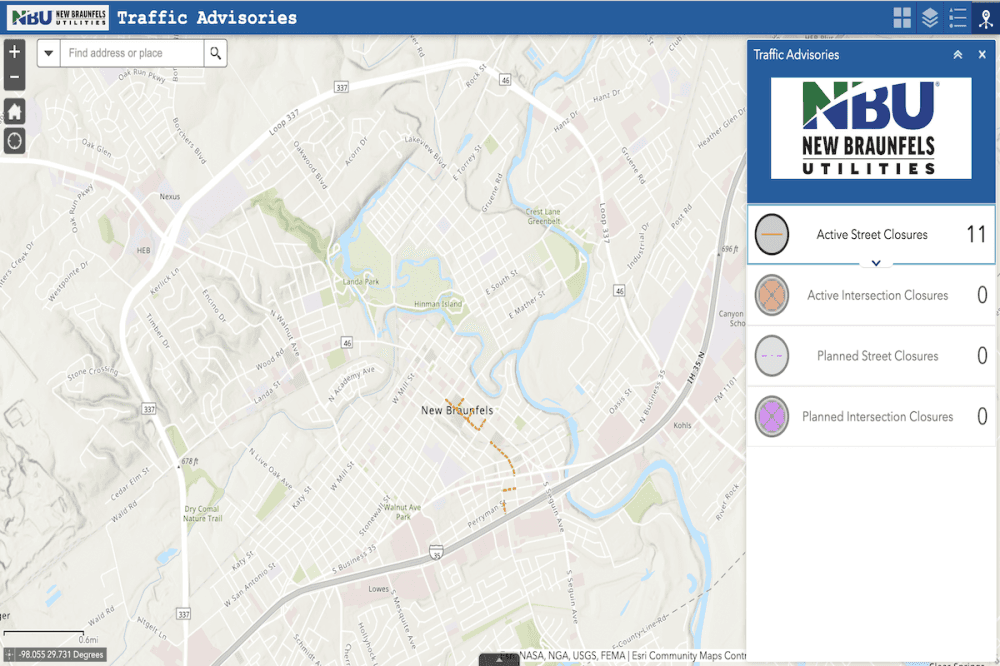The width and height of the screenshot is (1000, 666).
Task: Zoom out of the map
Action: pyautogui.click(x=15, y=78)
